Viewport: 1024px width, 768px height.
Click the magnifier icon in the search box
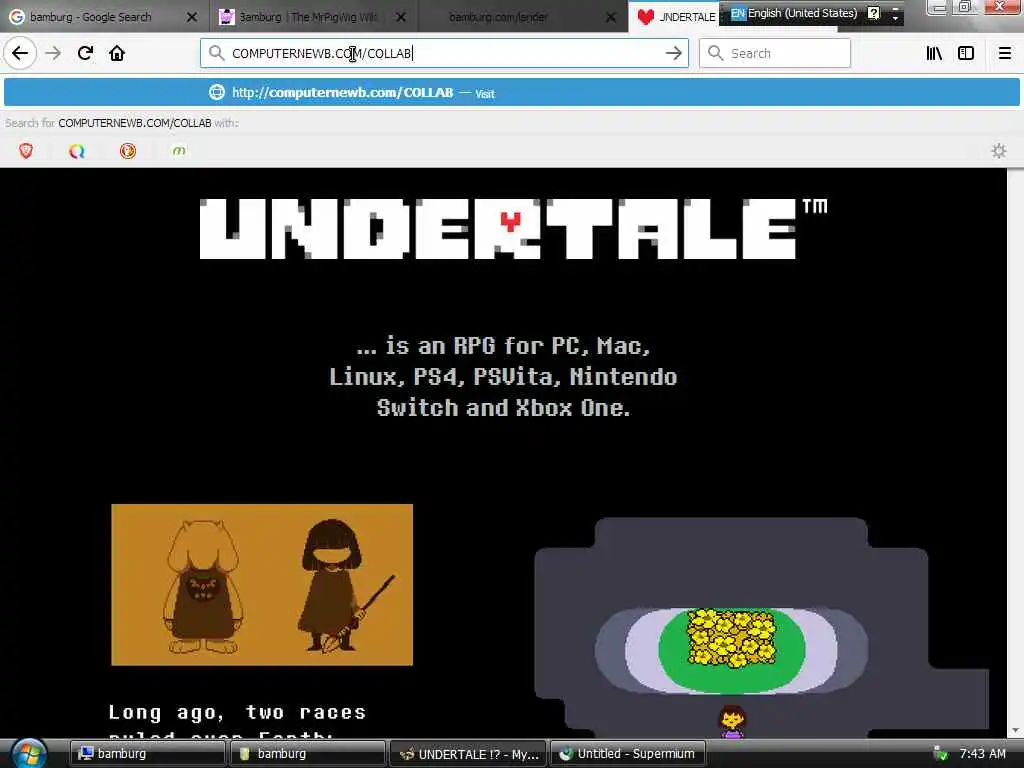coord(715,53)
